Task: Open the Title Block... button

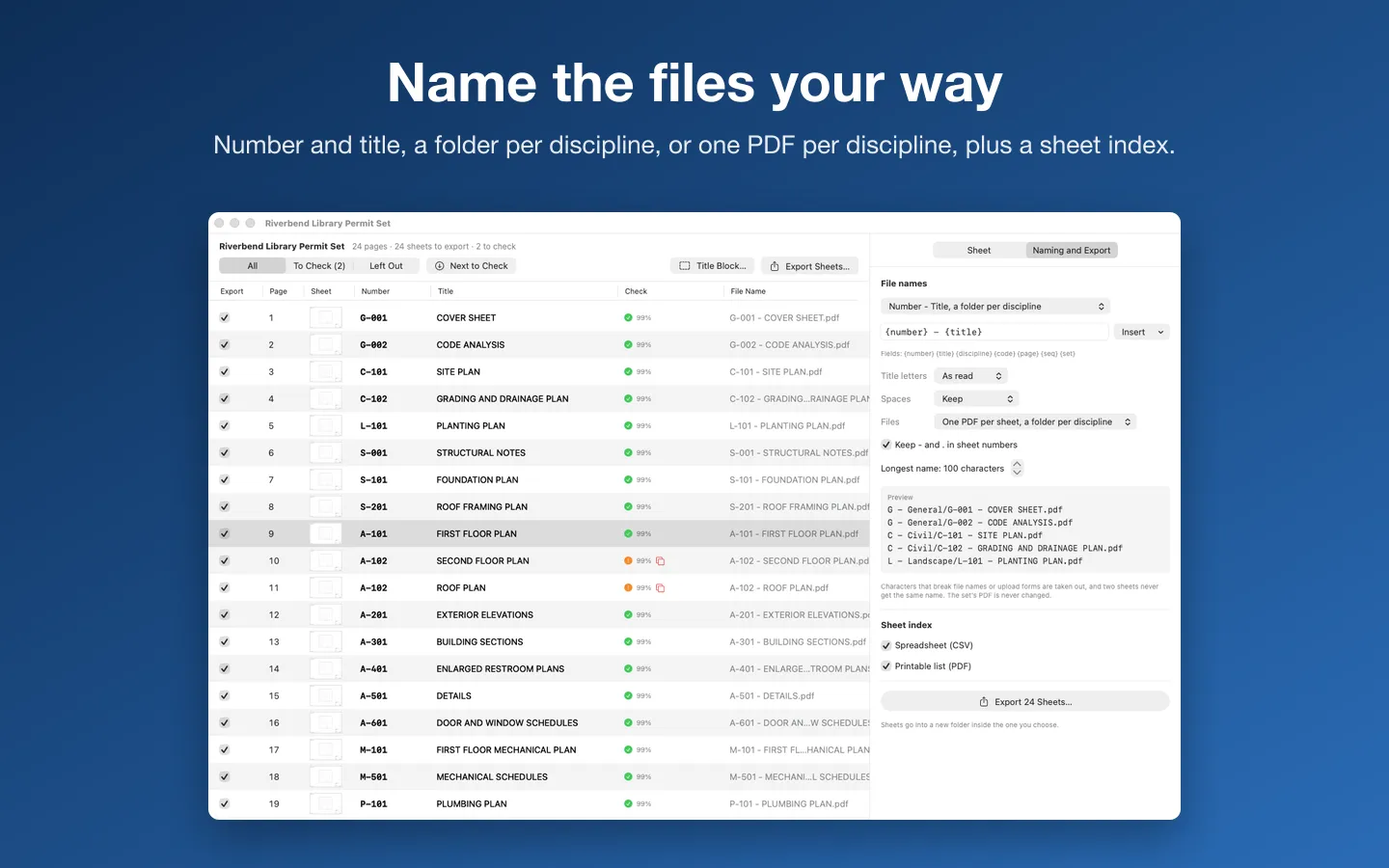Action: pos(712,266)
